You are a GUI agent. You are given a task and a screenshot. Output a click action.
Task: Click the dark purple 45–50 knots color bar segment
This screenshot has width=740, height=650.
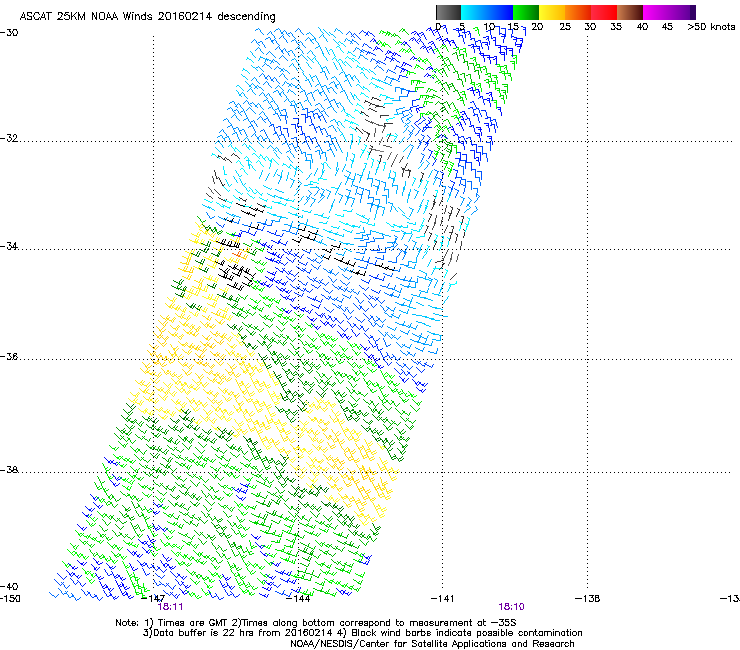[682, 12]
